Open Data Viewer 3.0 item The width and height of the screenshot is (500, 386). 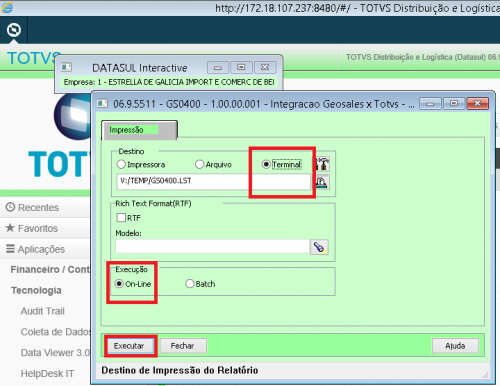[x=55, y=353]
